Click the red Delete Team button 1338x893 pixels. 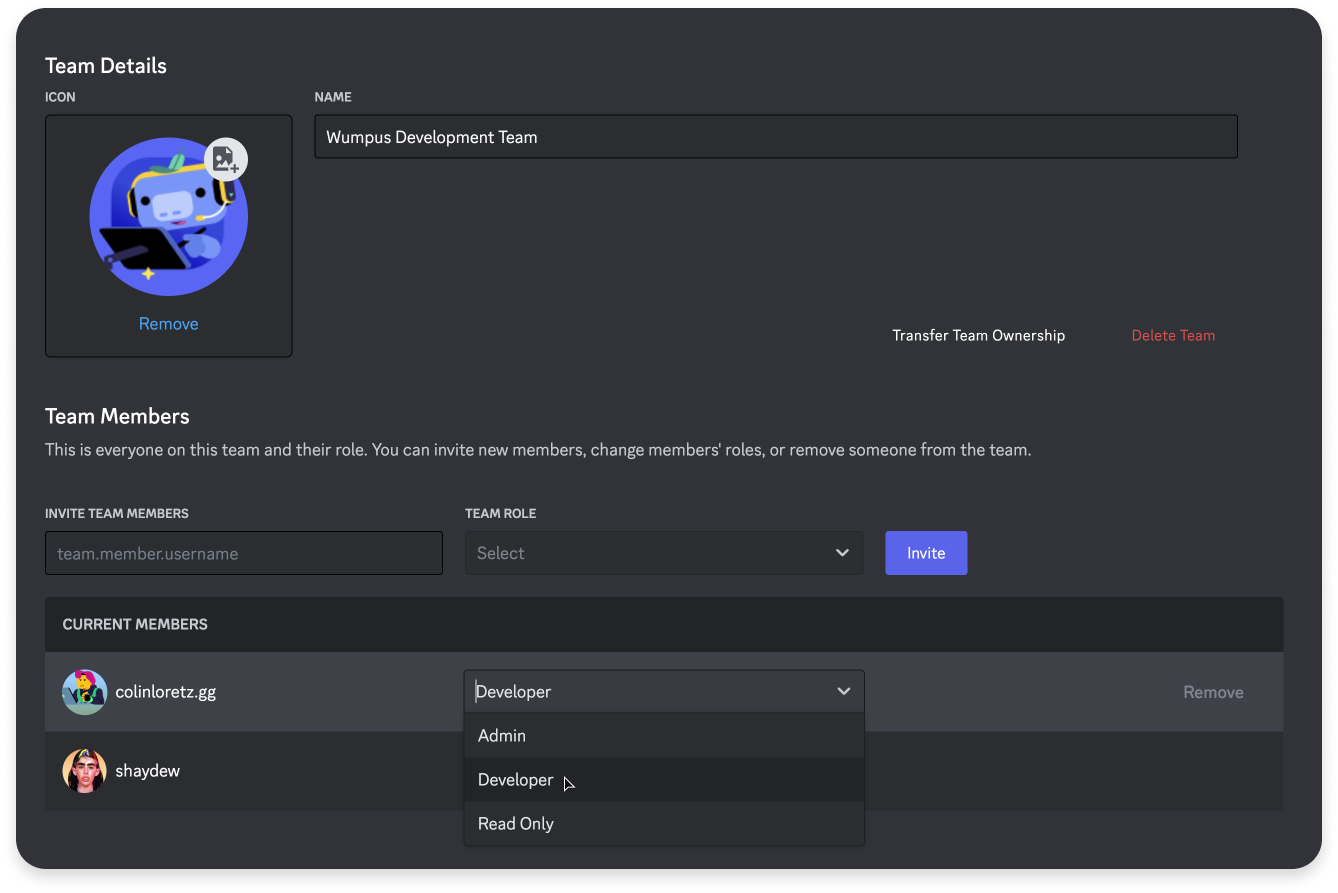pos(1173,336)
